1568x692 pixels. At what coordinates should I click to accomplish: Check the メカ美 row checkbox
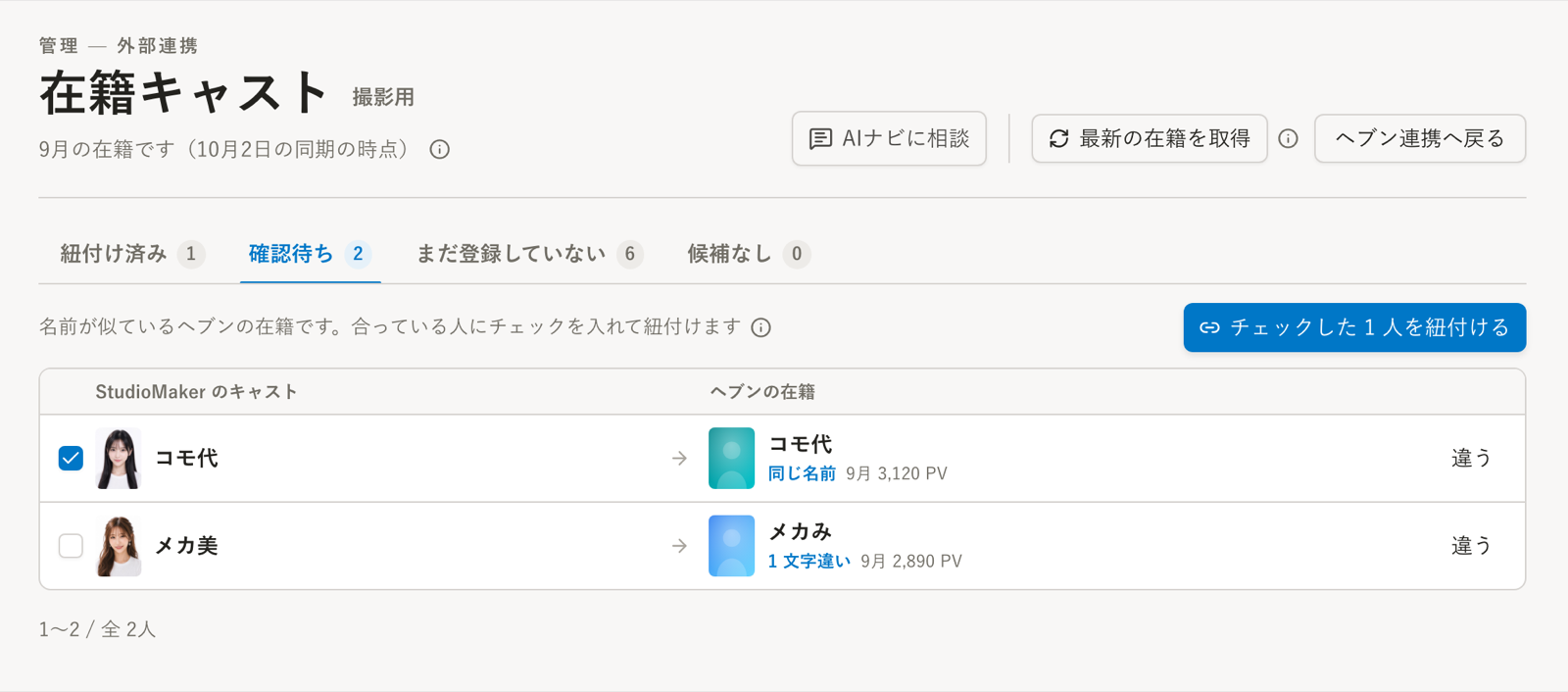tap(71, 546)
